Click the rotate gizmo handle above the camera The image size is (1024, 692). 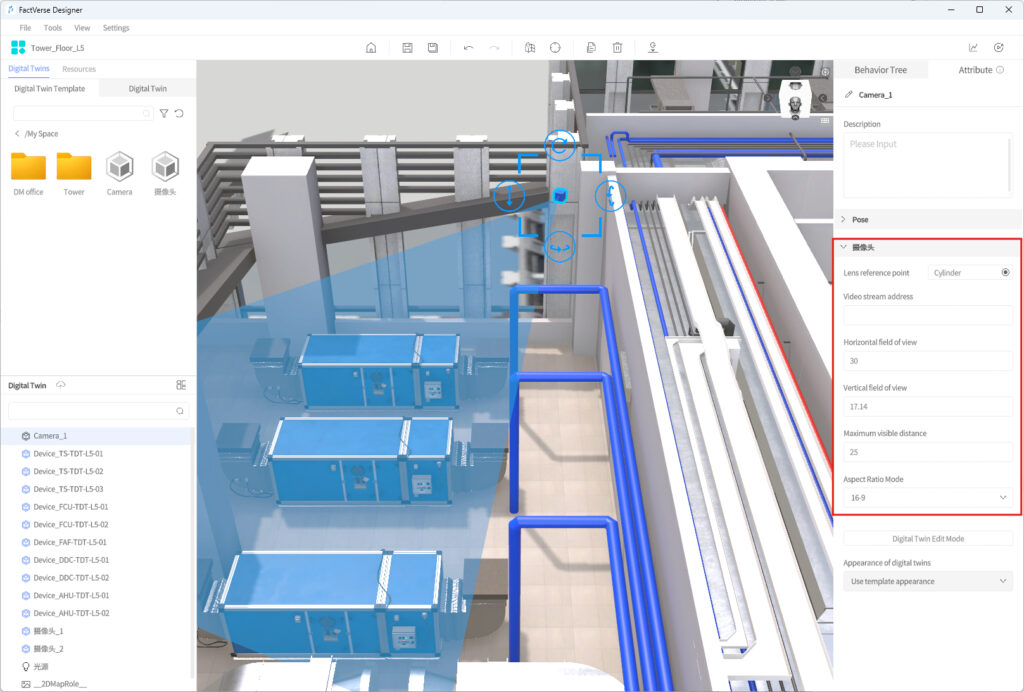tap(560, 146)
